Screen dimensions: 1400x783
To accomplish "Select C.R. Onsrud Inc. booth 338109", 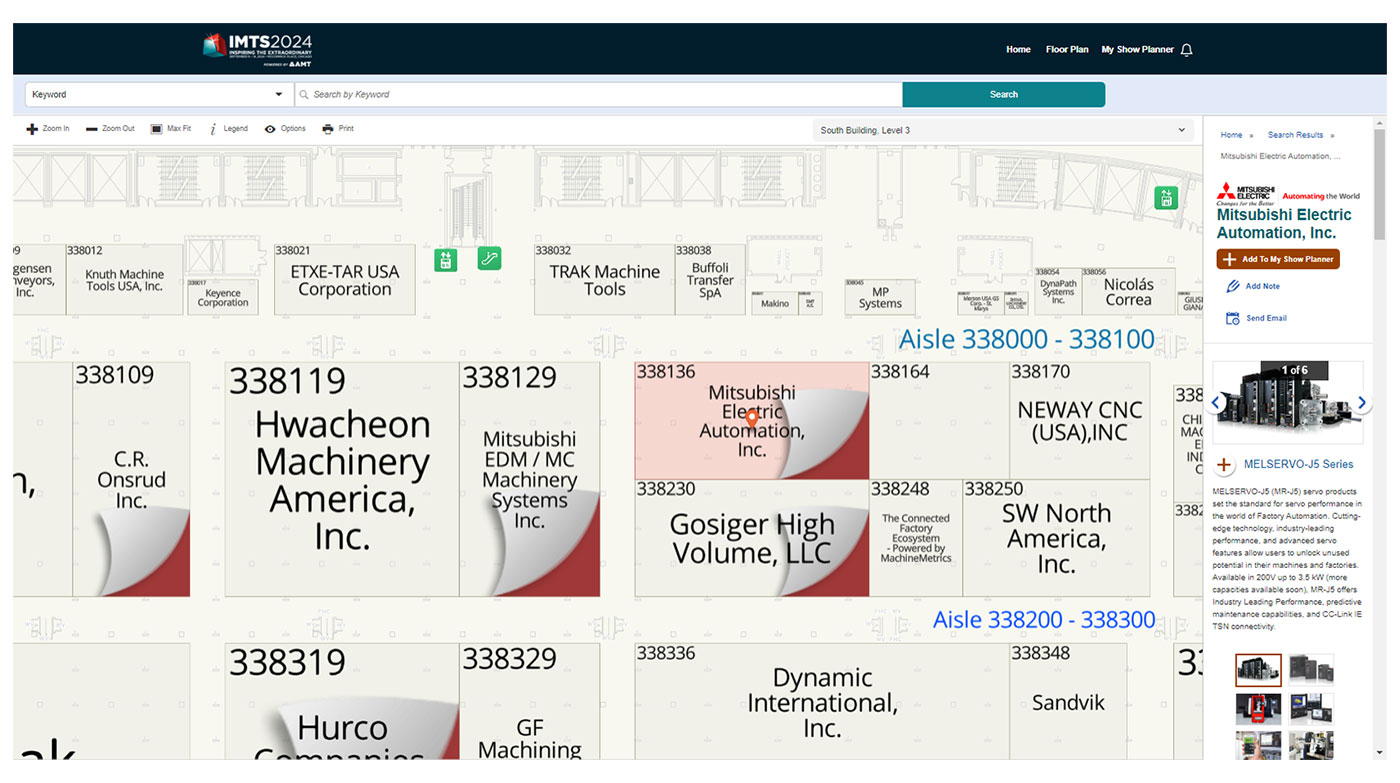I will 131,480.
